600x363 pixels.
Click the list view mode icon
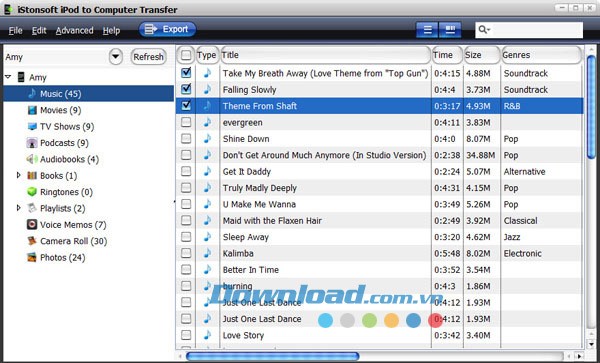click(x=427, y=30)
